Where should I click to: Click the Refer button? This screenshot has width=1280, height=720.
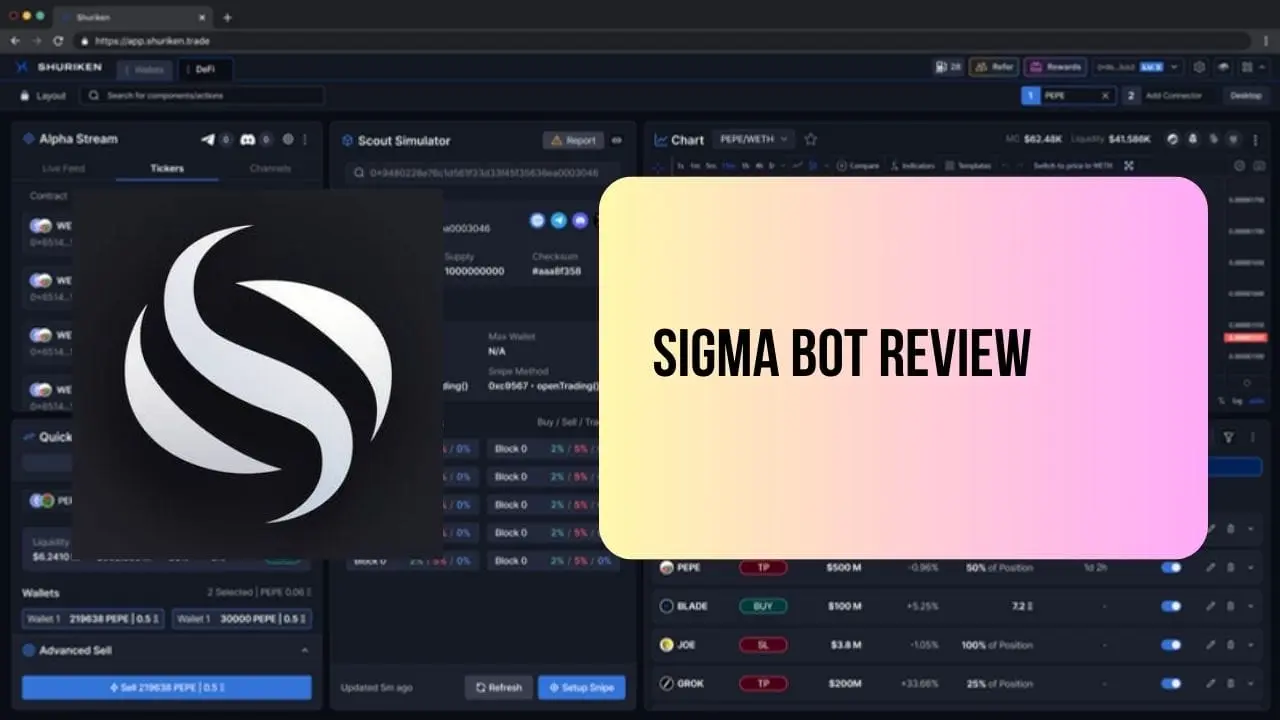pyautogui.click(x=993, y=67)
